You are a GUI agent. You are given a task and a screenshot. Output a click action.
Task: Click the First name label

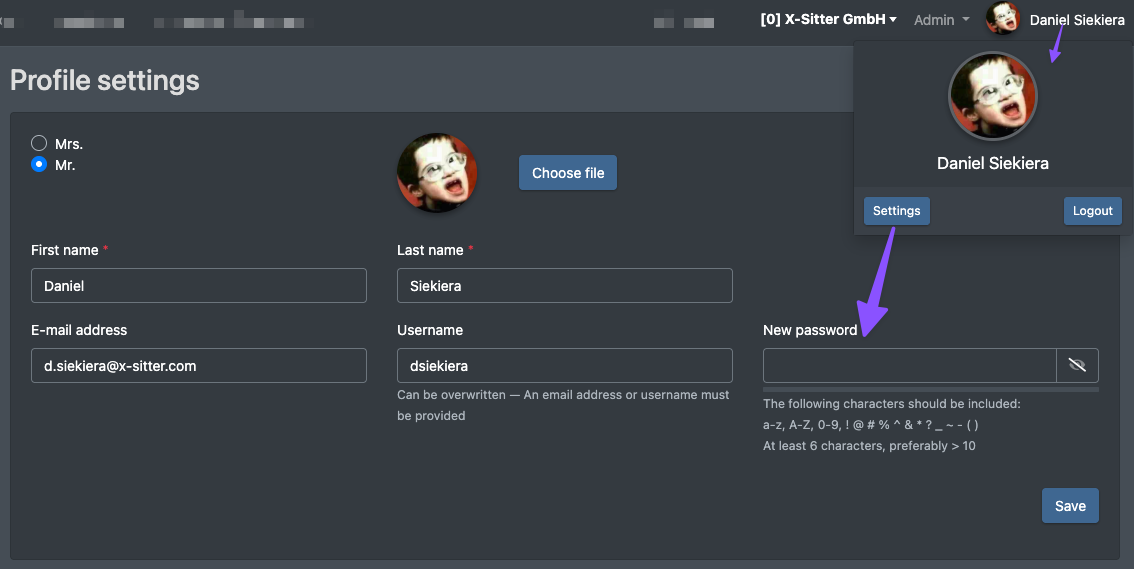click(x=64, y=250)
